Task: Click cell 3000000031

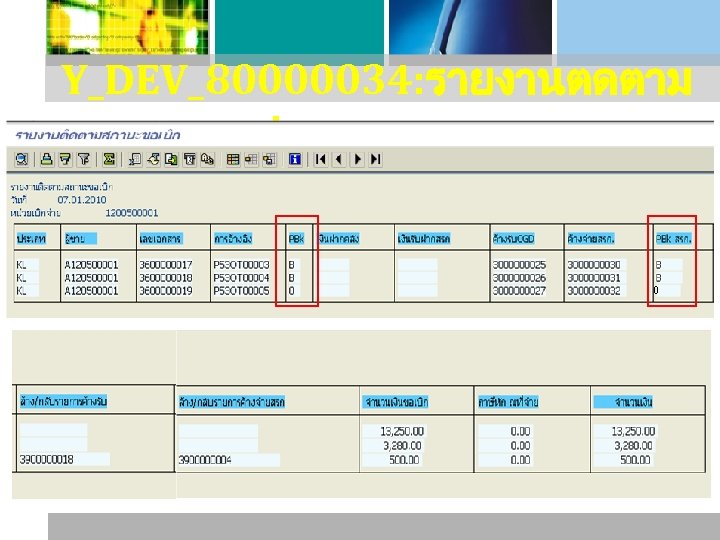Action: (x=594, y=278)
